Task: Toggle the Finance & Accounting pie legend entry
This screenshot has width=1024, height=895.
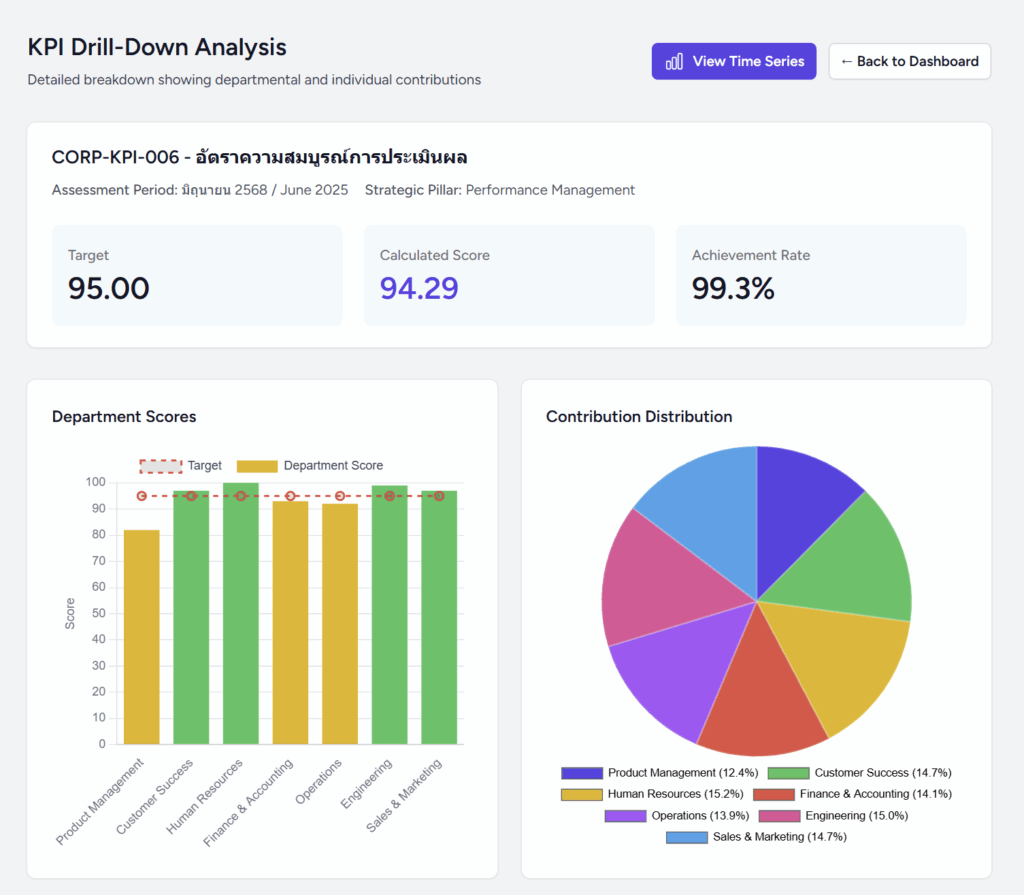Action: 852,794
